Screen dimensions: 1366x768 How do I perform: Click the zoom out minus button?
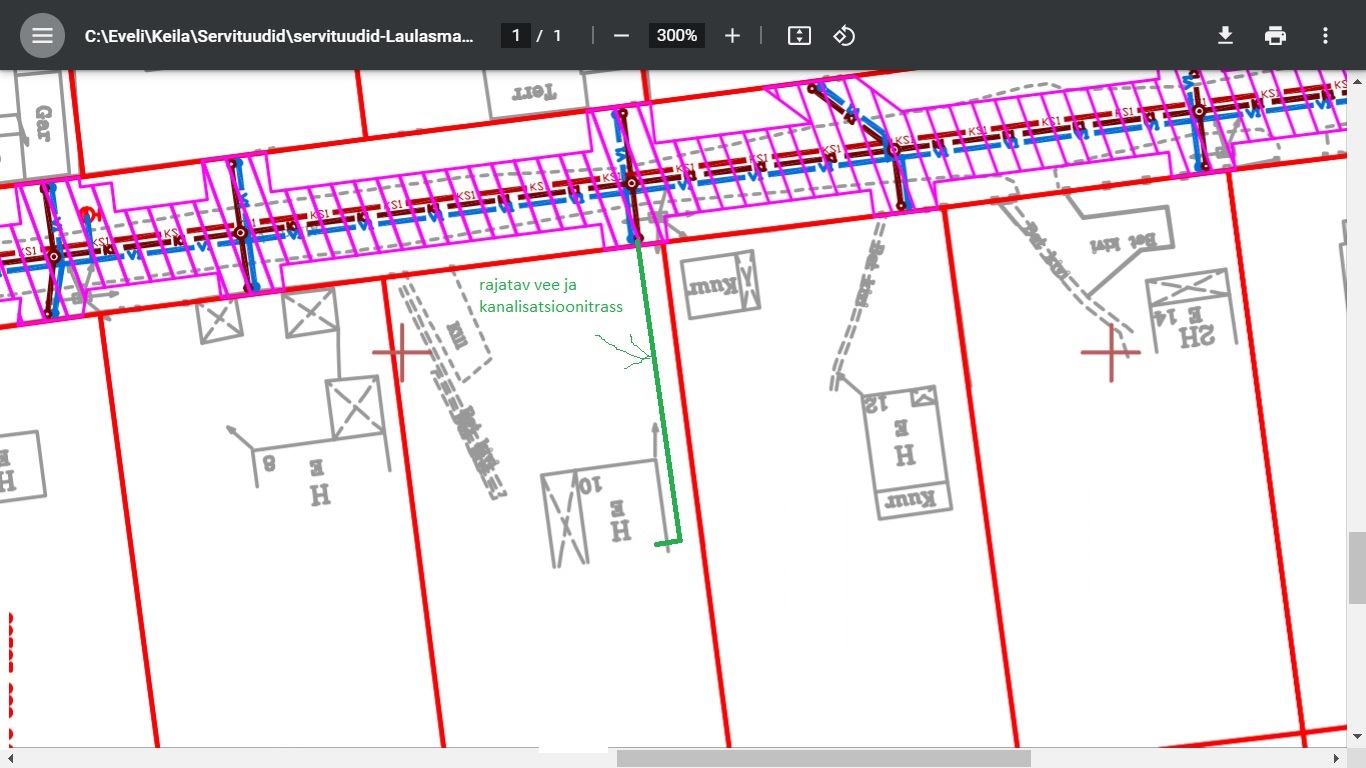pos(621,36)
